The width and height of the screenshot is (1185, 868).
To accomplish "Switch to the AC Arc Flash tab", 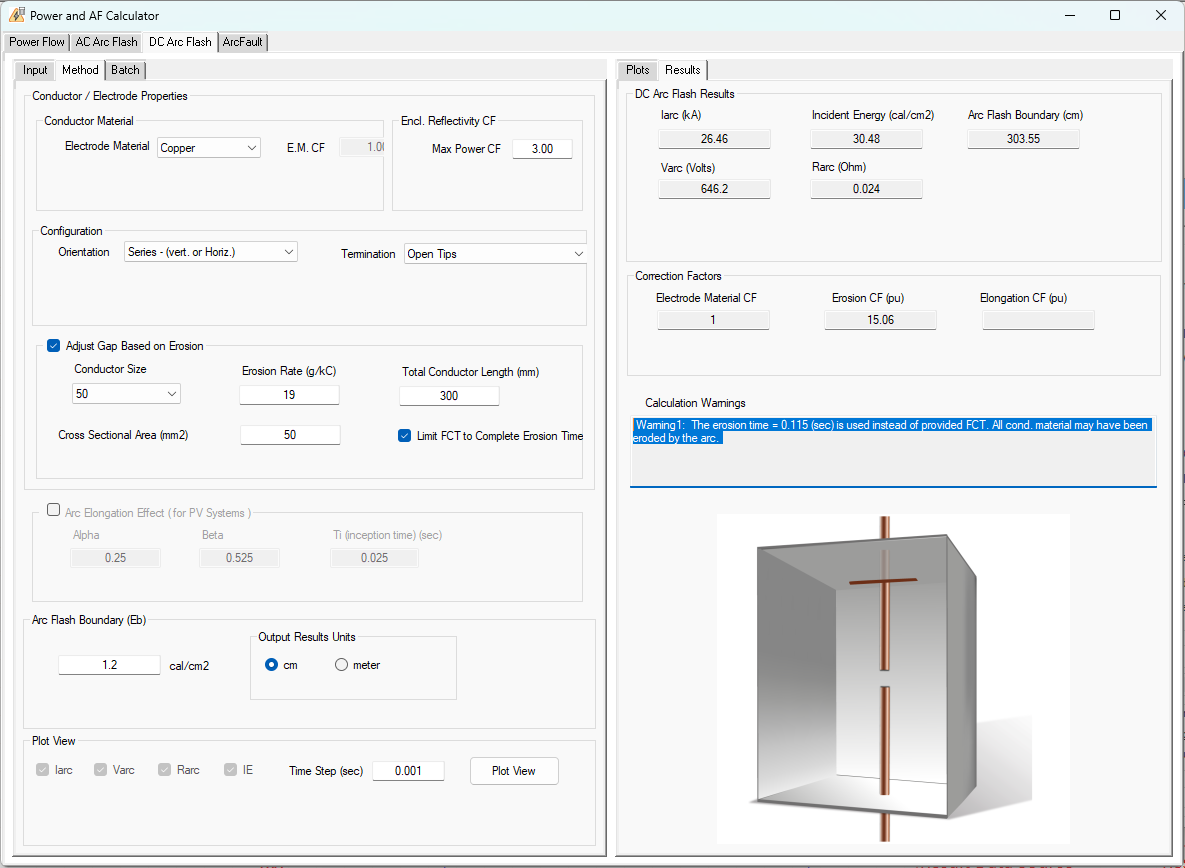I will click(x=105, y=42).
